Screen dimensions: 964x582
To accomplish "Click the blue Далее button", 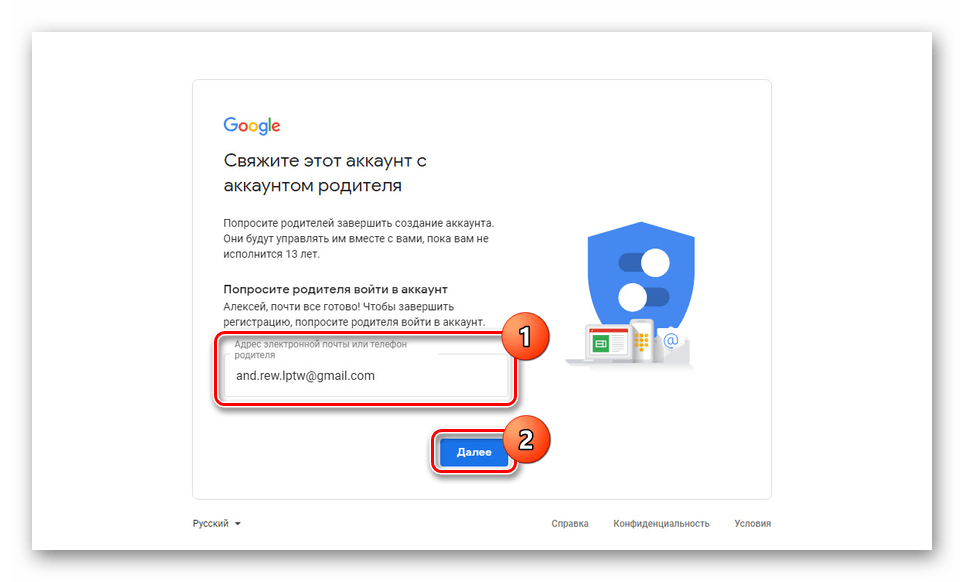I will (474, 452).
